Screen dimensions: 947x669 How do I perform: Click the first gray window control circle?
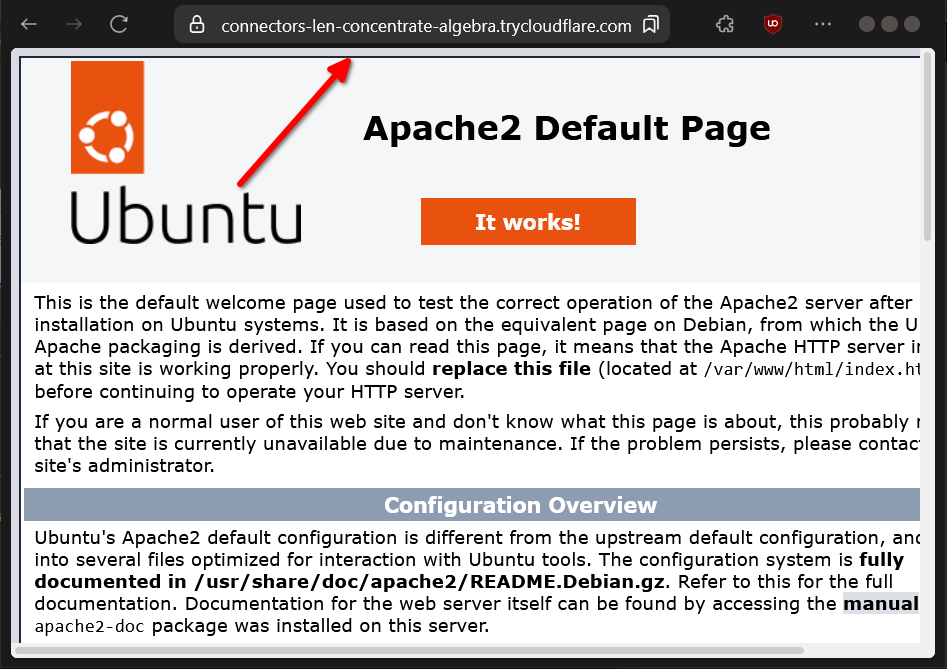pos(867,24)
